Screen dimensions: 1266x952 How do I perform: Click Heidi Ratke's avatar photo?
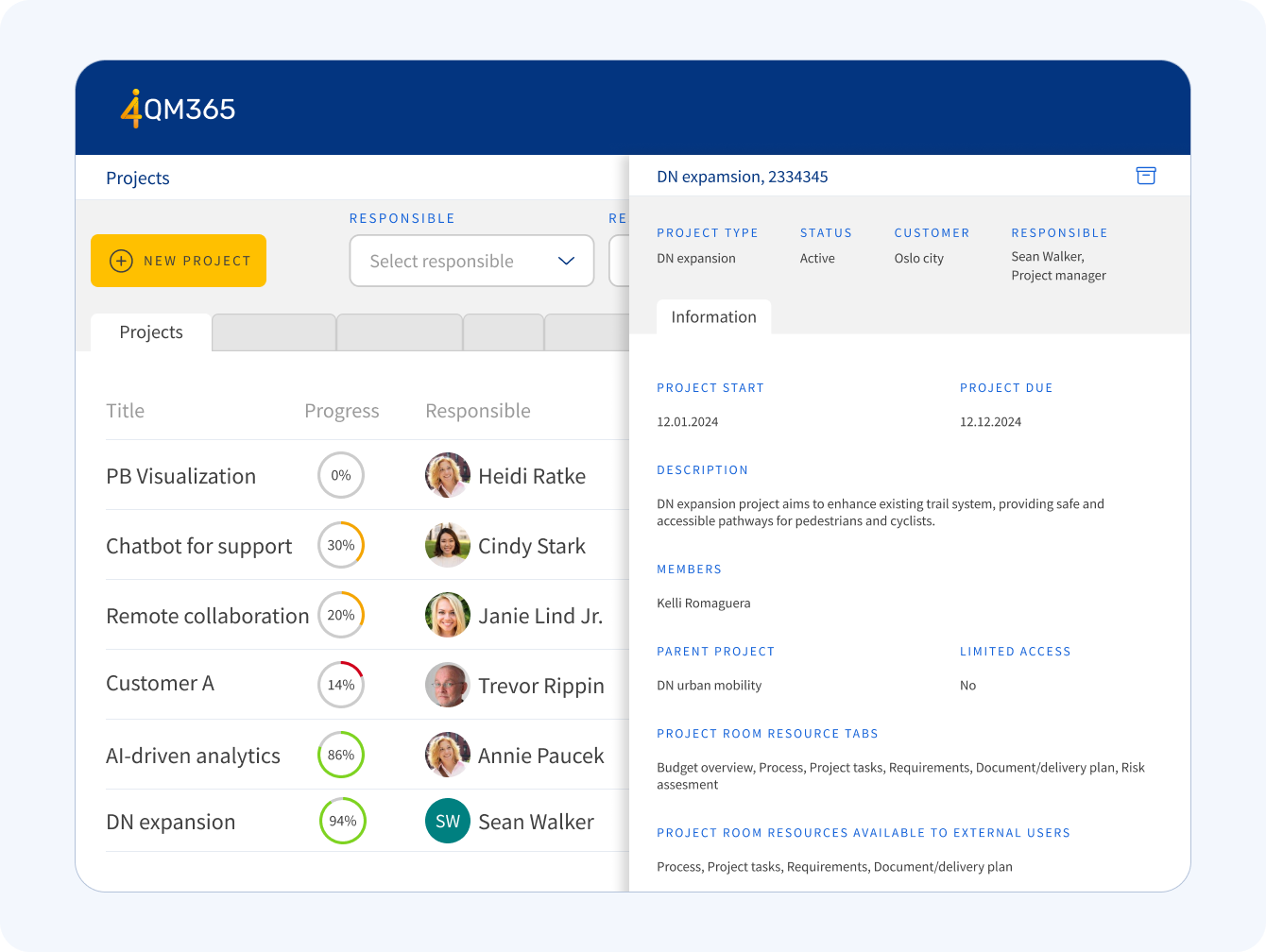(447, 475)
